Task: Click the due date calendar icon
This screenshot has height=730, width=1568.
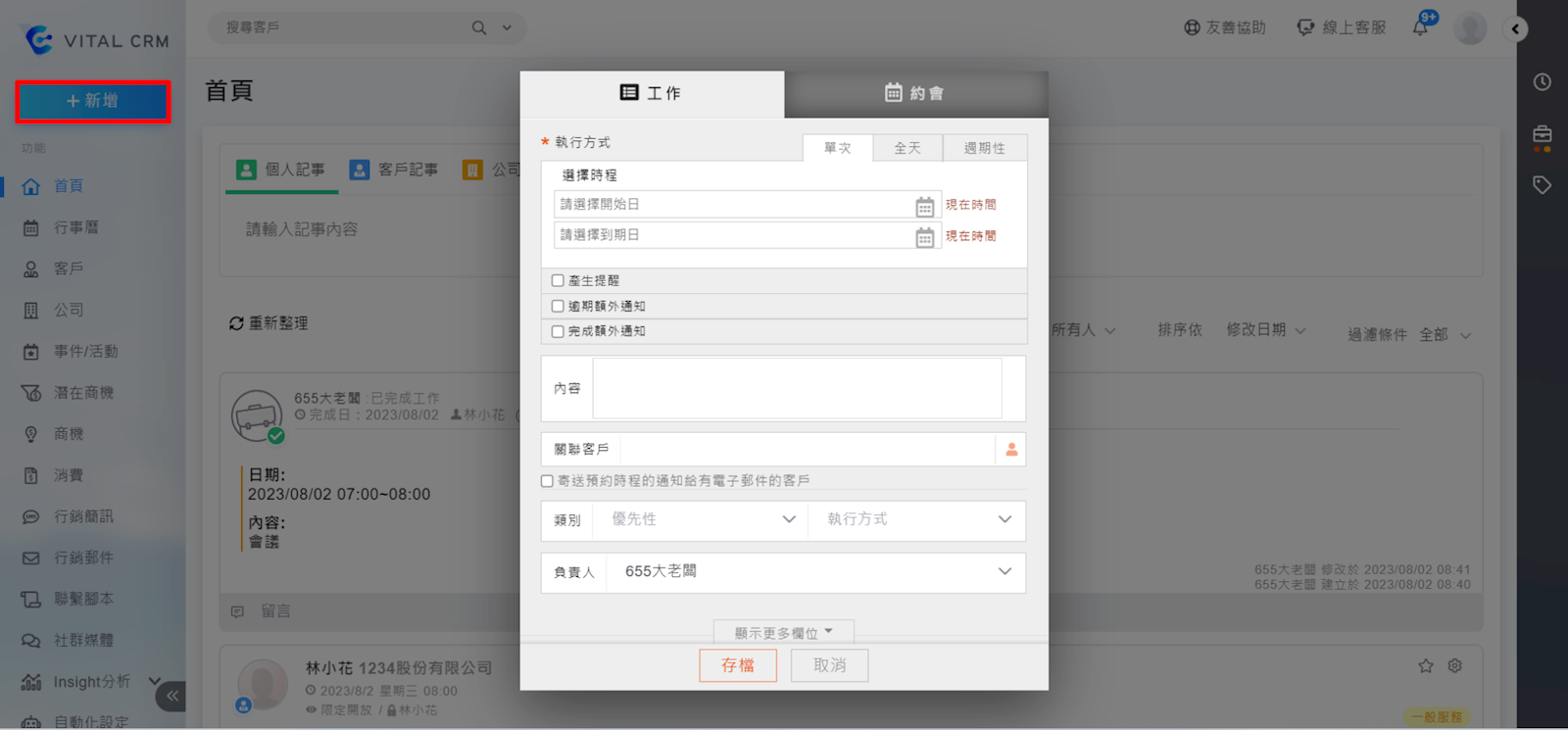Action: click(924, 237)
